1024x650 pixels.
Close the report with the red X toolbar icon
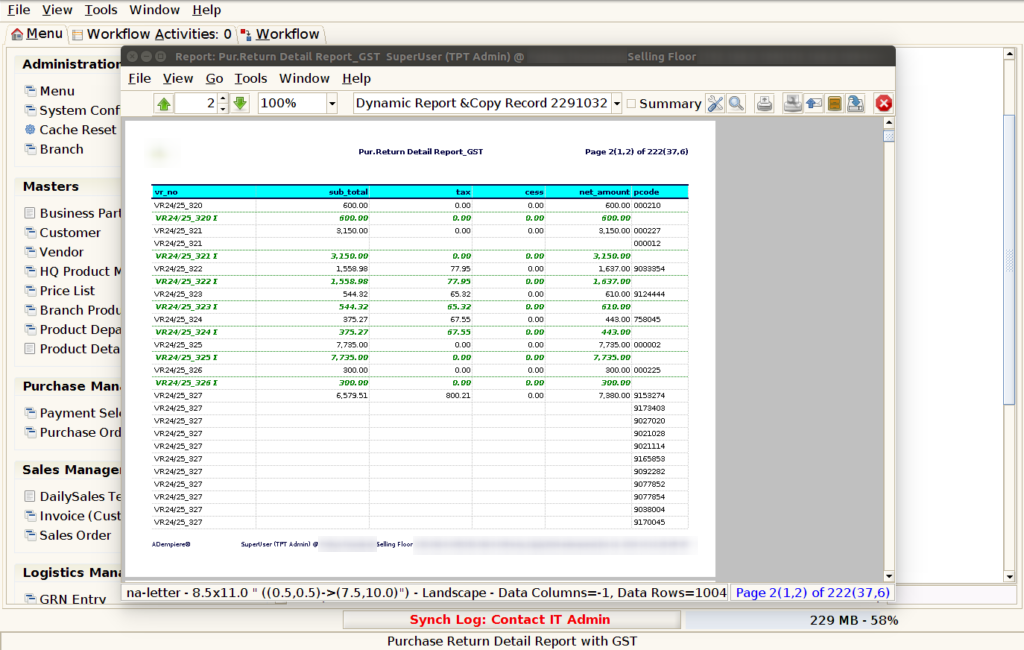tap(884, 103)
